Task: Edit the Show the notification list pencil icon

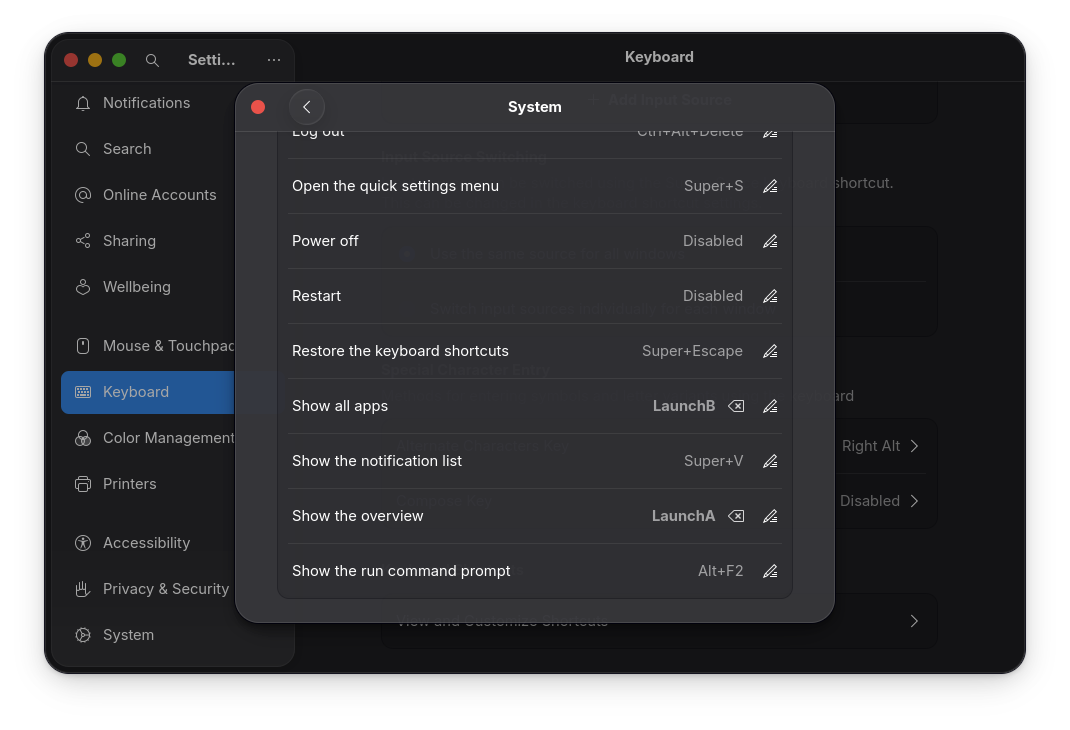Action: point(770,461)
